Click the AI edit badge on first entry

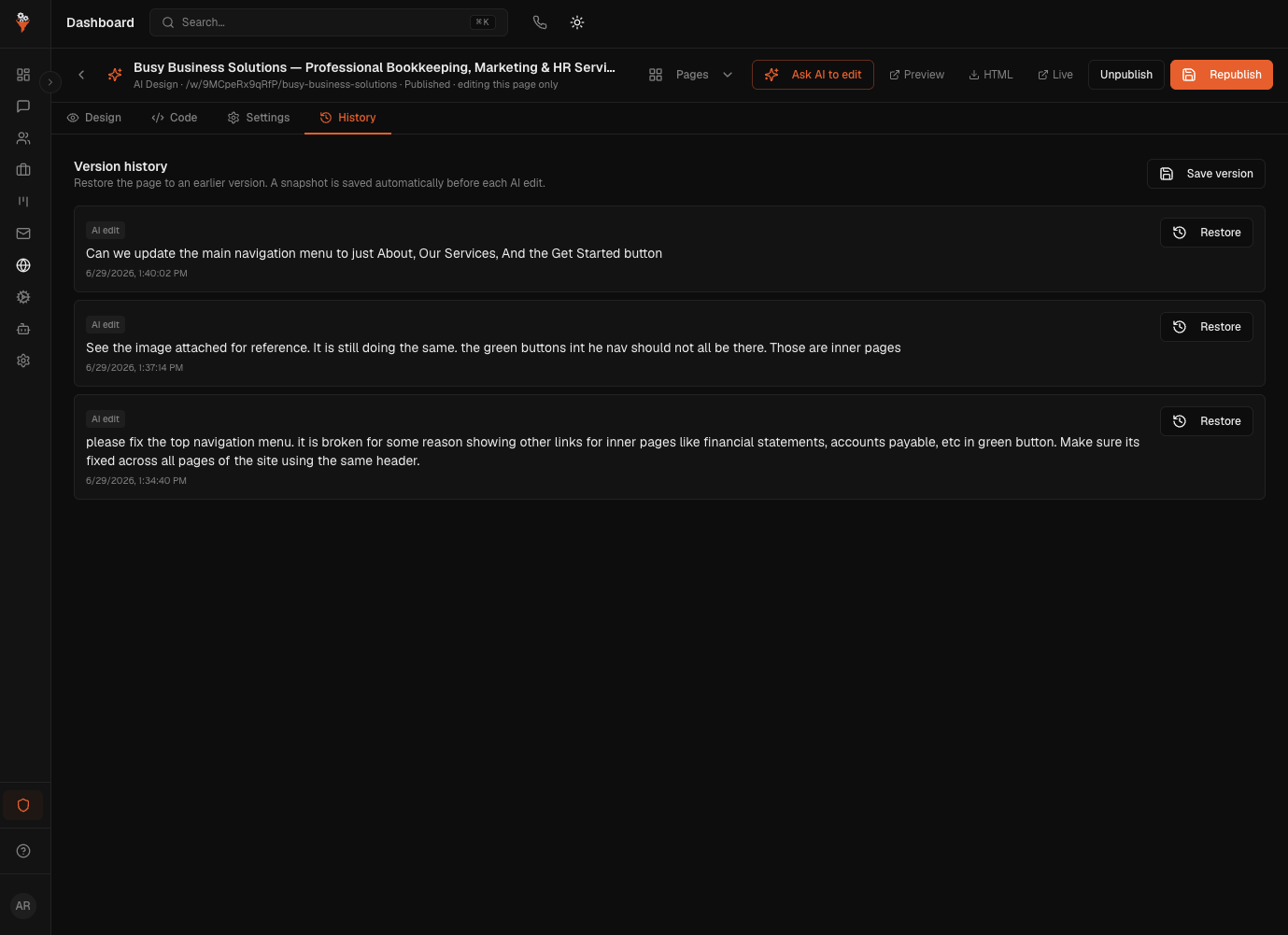(x=106, y=231)
